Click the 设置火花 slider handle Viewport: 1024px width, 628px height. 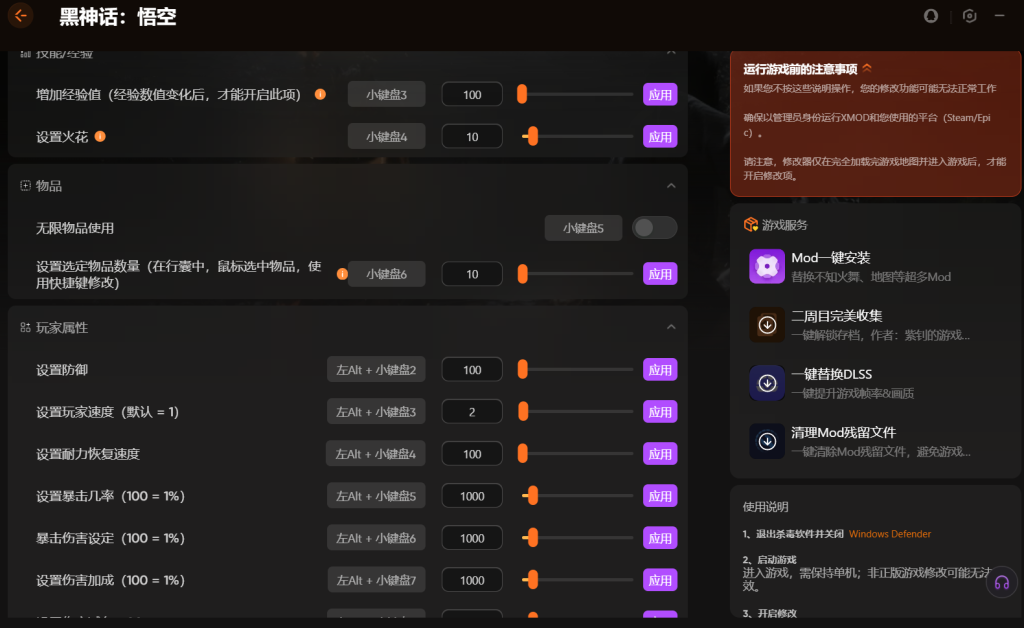point(533,136)
